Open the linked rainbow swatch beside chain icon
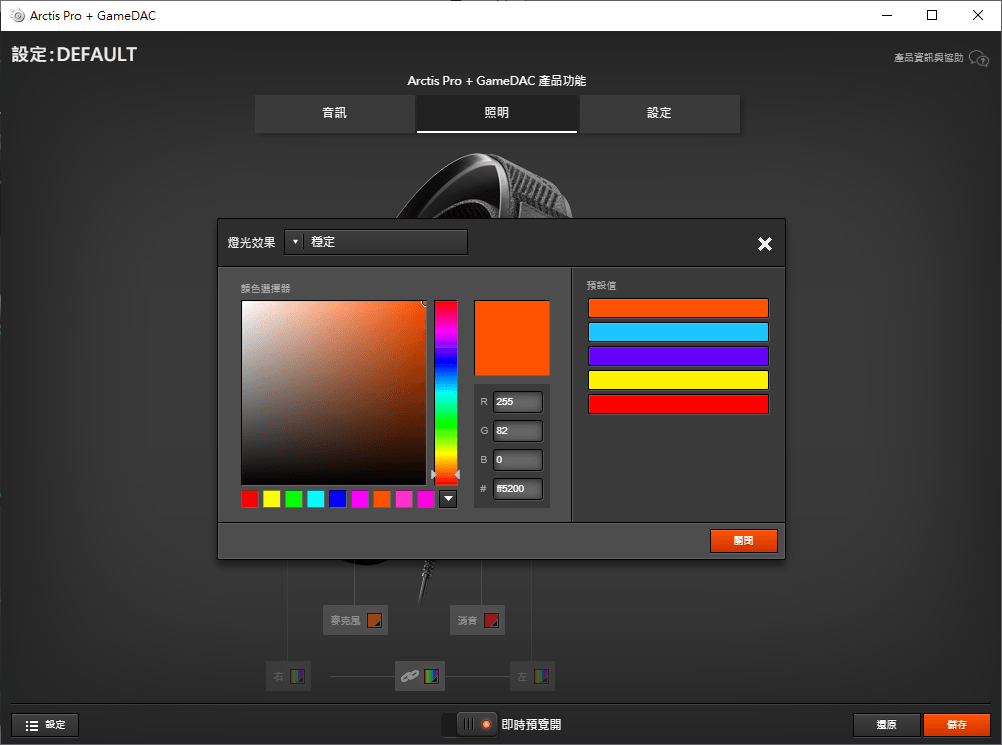The width and height of the screenshot is (1002, 745). coord(431,676)
